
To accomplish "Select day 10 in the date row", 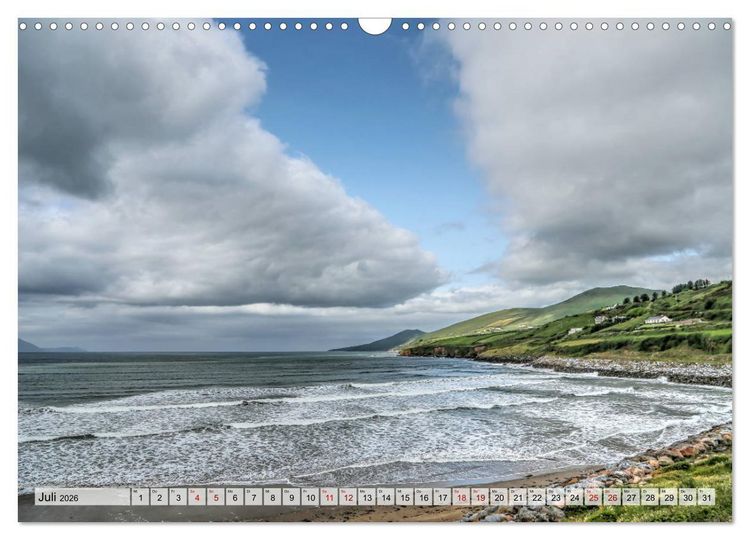I will point(310,496).
